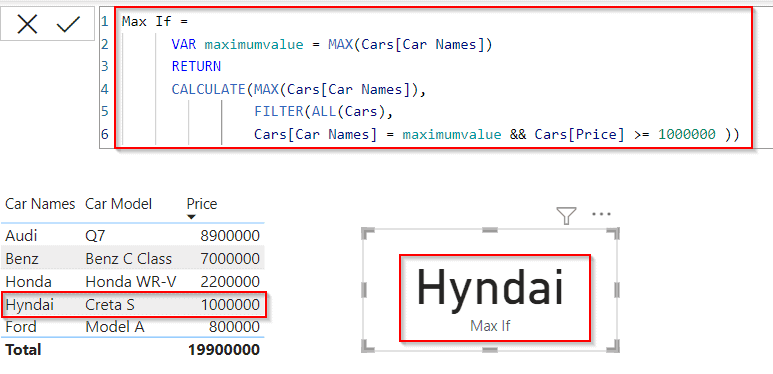The height and width of the screenshot is (374, 773).
Task: Select the Creta S cell
Action: (110, 305)
